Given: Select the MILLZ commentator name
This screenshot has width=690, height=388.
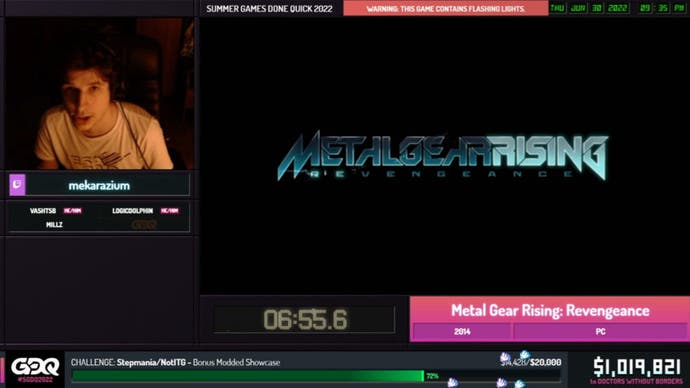Looking at the screenshot, I should (x=54, y=225).
